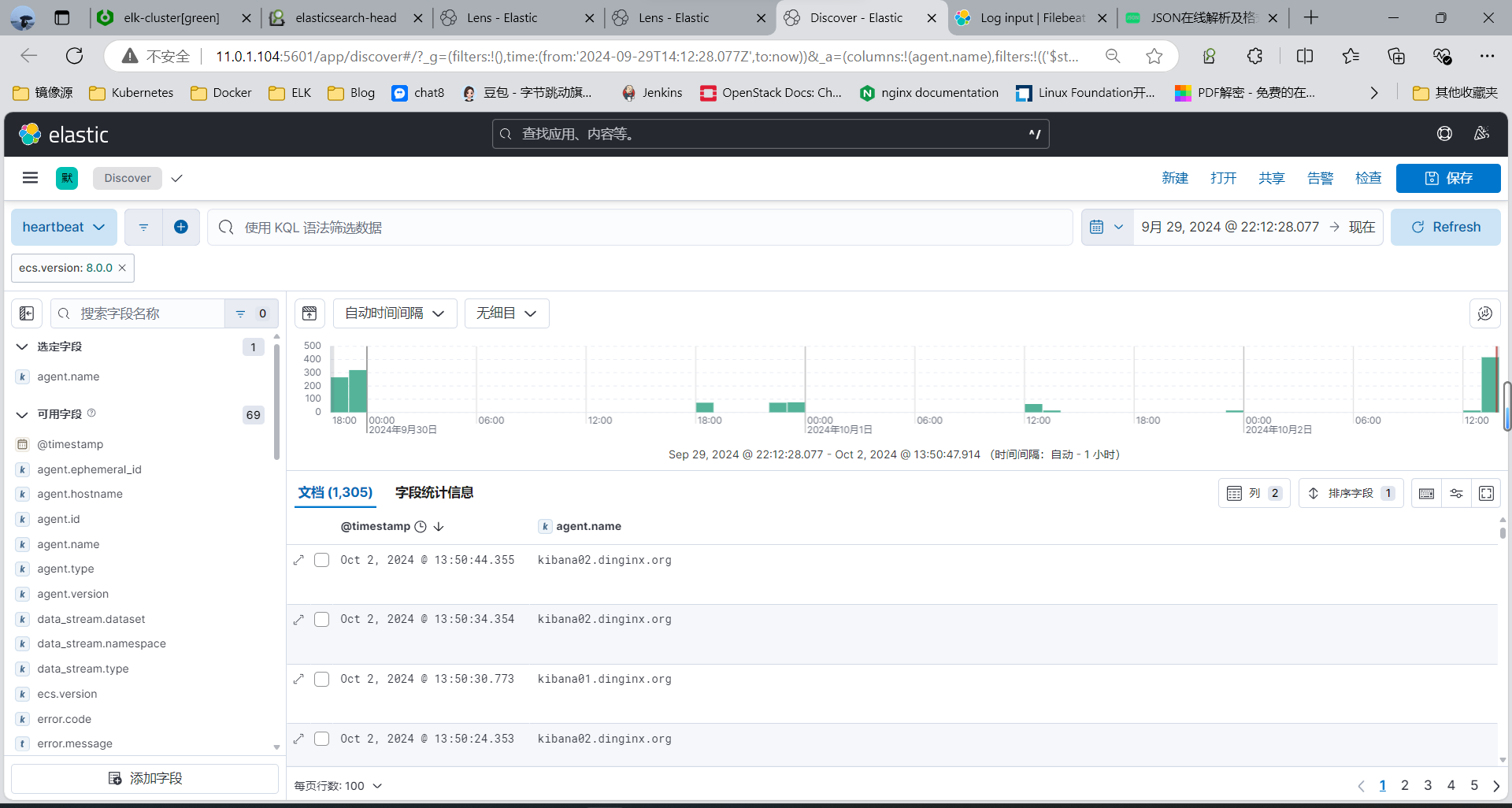Open the calendar quick-select date menu

point(1106,227)
